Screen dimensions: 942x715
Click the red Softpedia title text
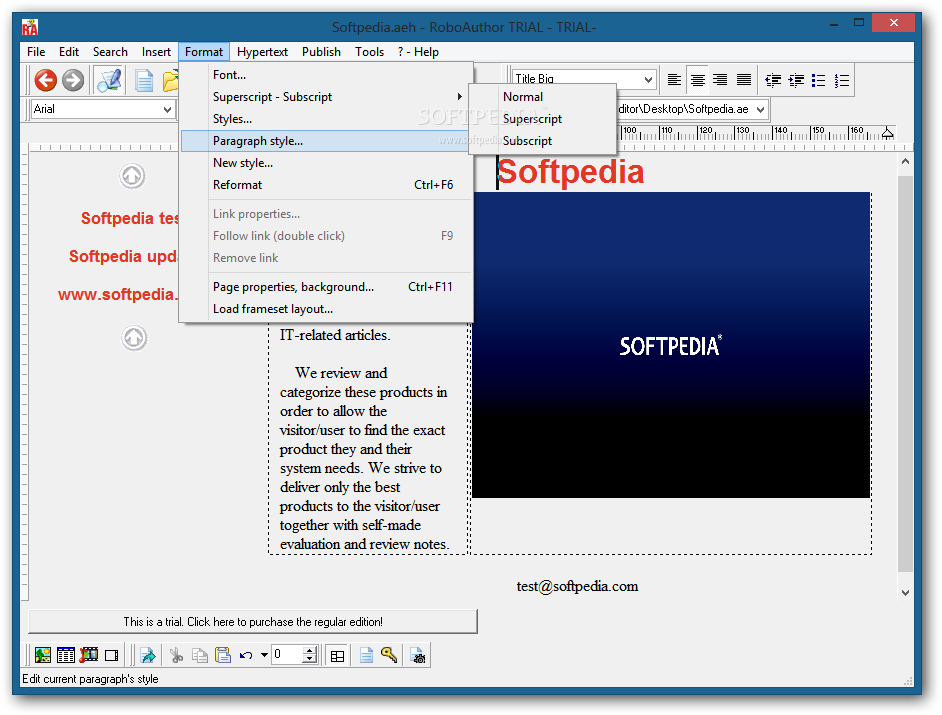click(x=571, y=172)
